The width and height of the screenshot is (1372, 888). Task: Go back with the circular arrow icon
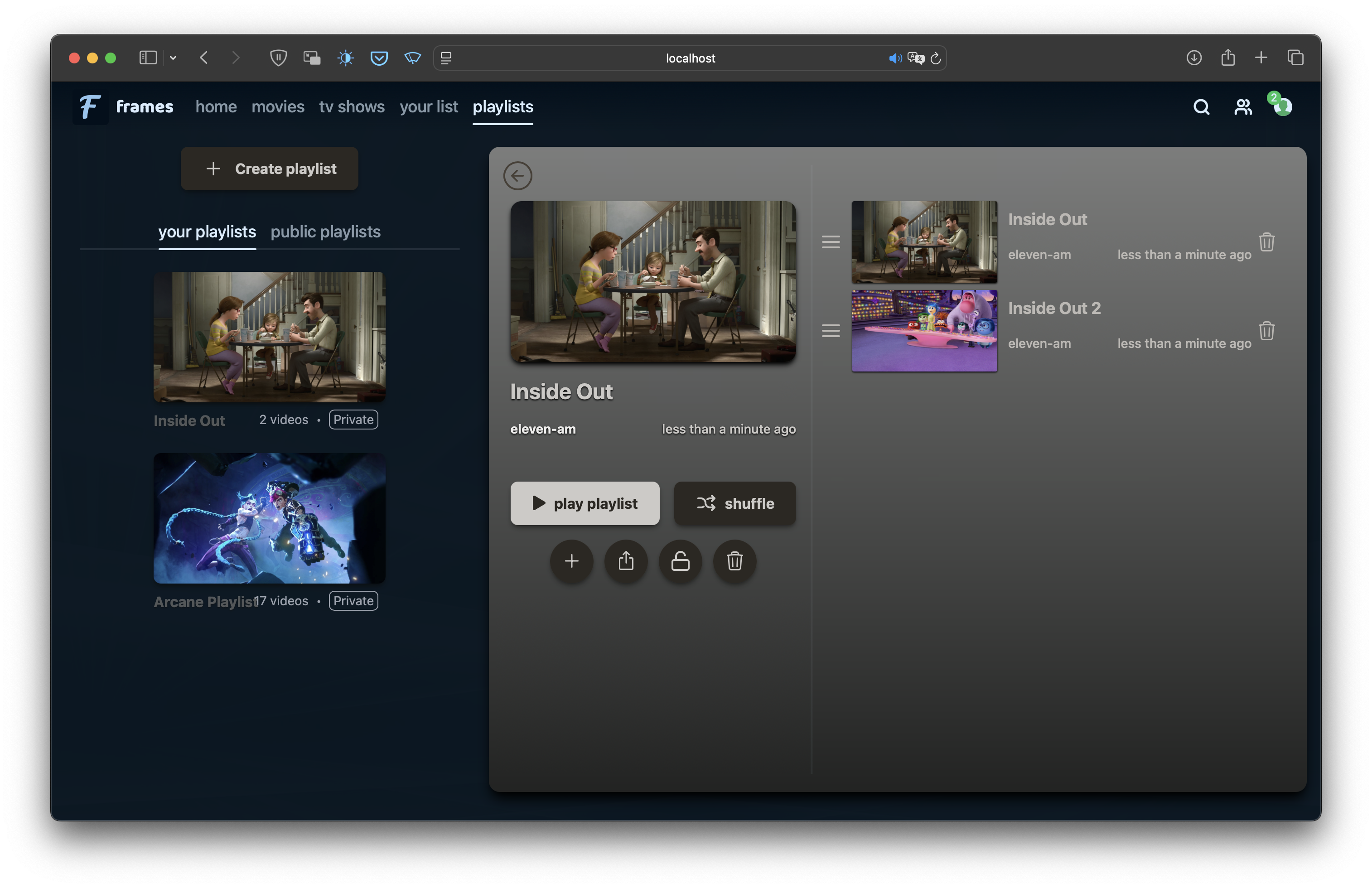pyautogui.click(x=517, y=176)
